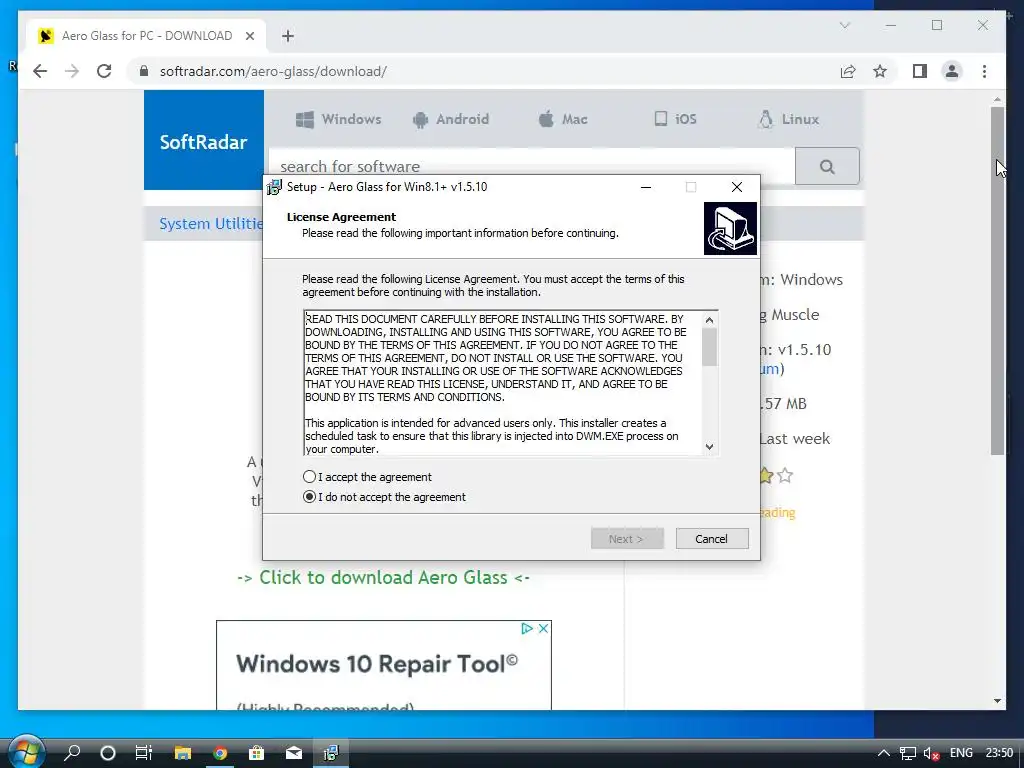This screenshot has height=768, width=1024.
Task: Minimize the Aero Glass Setup dialog
Action: click(646, 187)
